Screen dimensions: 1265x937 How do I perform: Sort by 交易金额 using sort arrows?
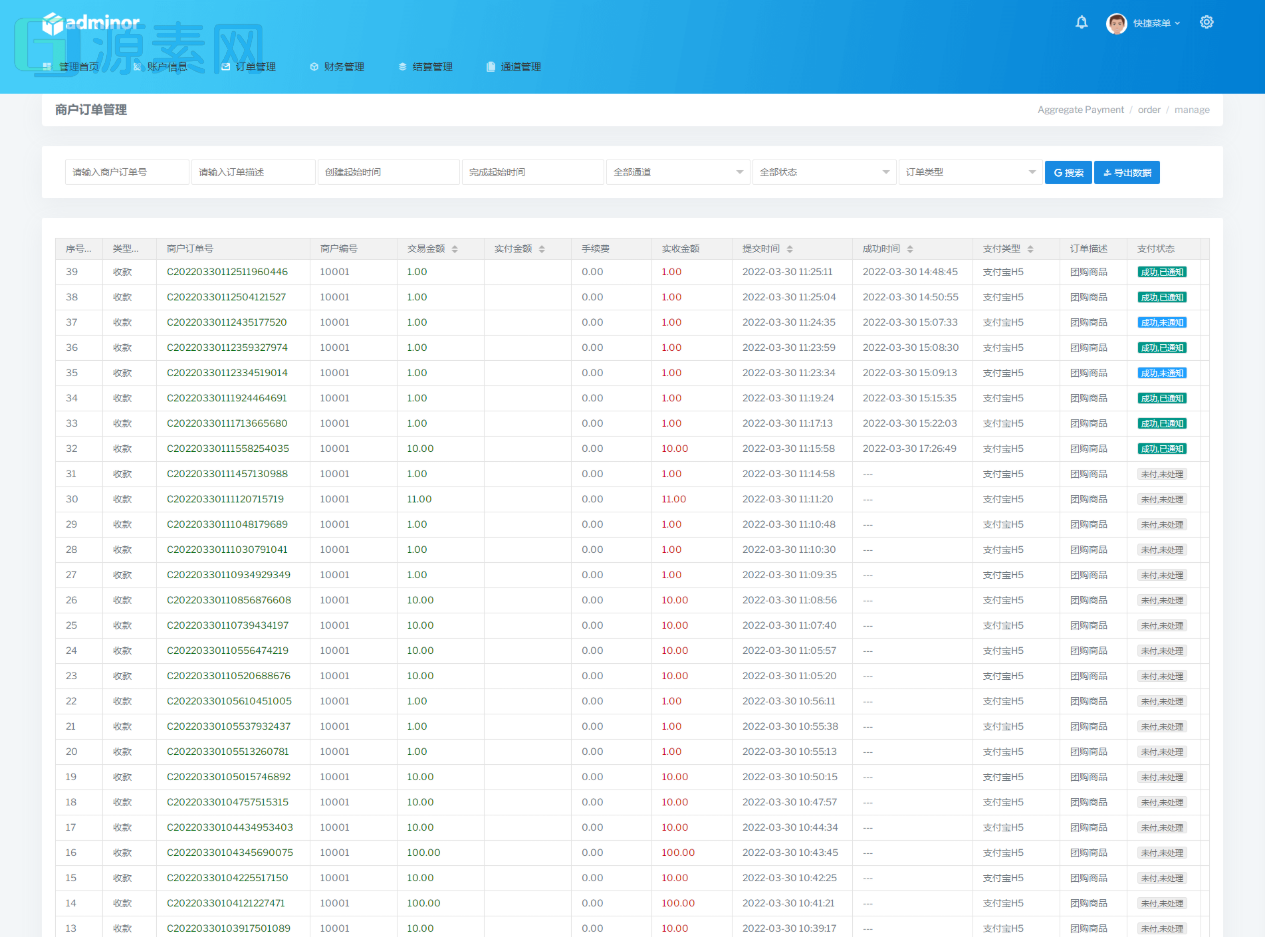455,249
